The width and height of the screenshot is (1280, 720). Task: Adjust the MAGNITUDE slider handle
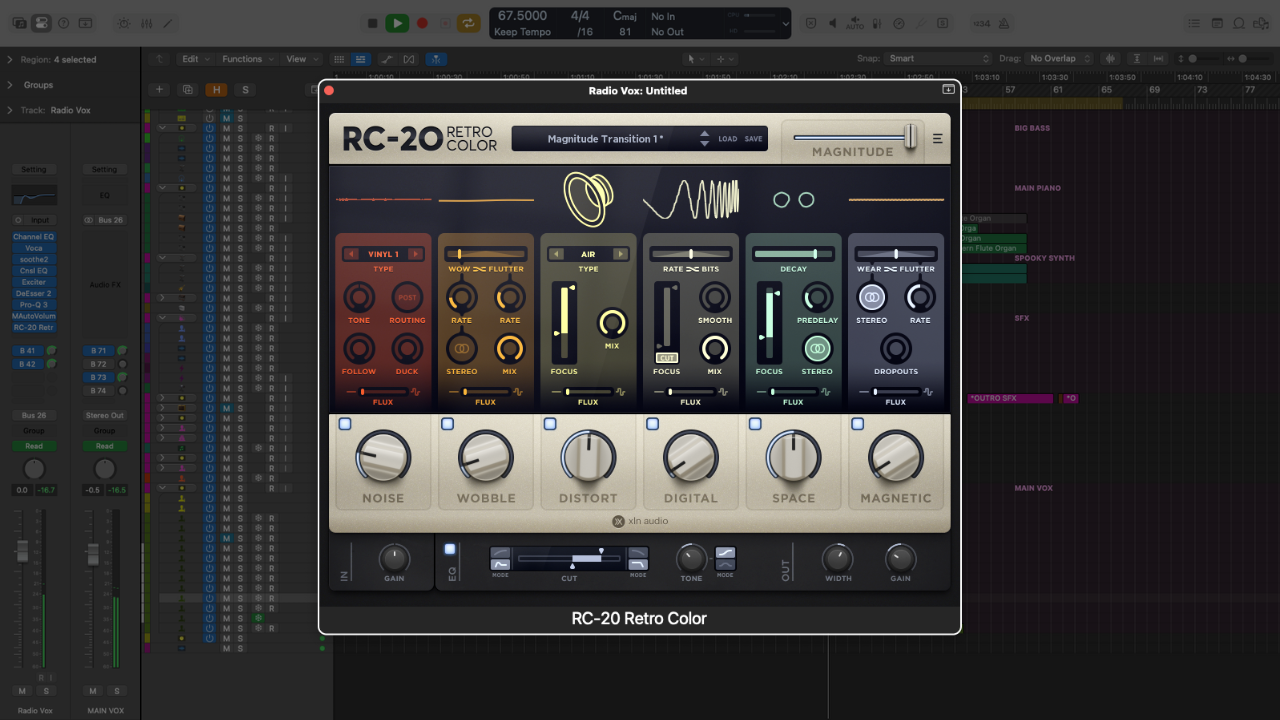(910, 137)
